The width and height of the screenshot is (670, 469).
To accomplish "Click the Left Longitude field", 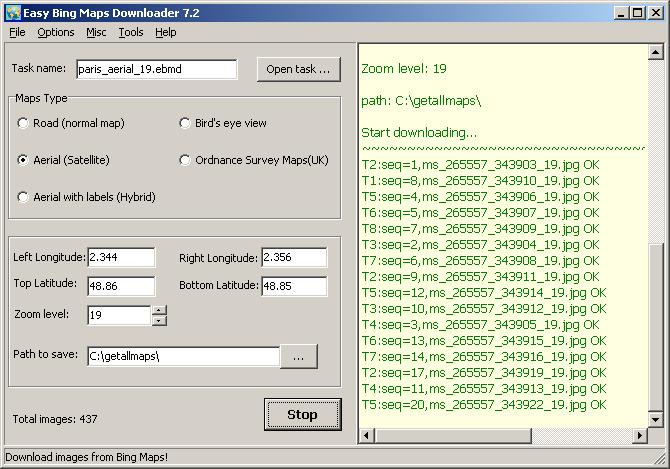I will point(121,258).
